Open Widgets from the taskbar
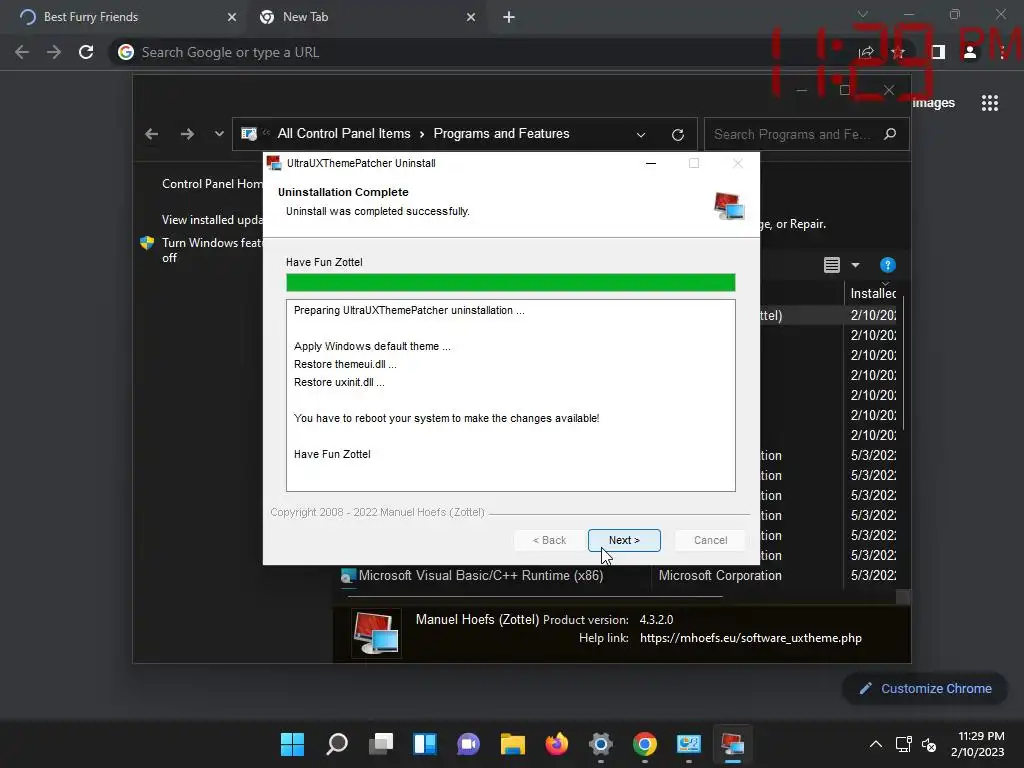 pyautogui.click(x=424, y=744)
